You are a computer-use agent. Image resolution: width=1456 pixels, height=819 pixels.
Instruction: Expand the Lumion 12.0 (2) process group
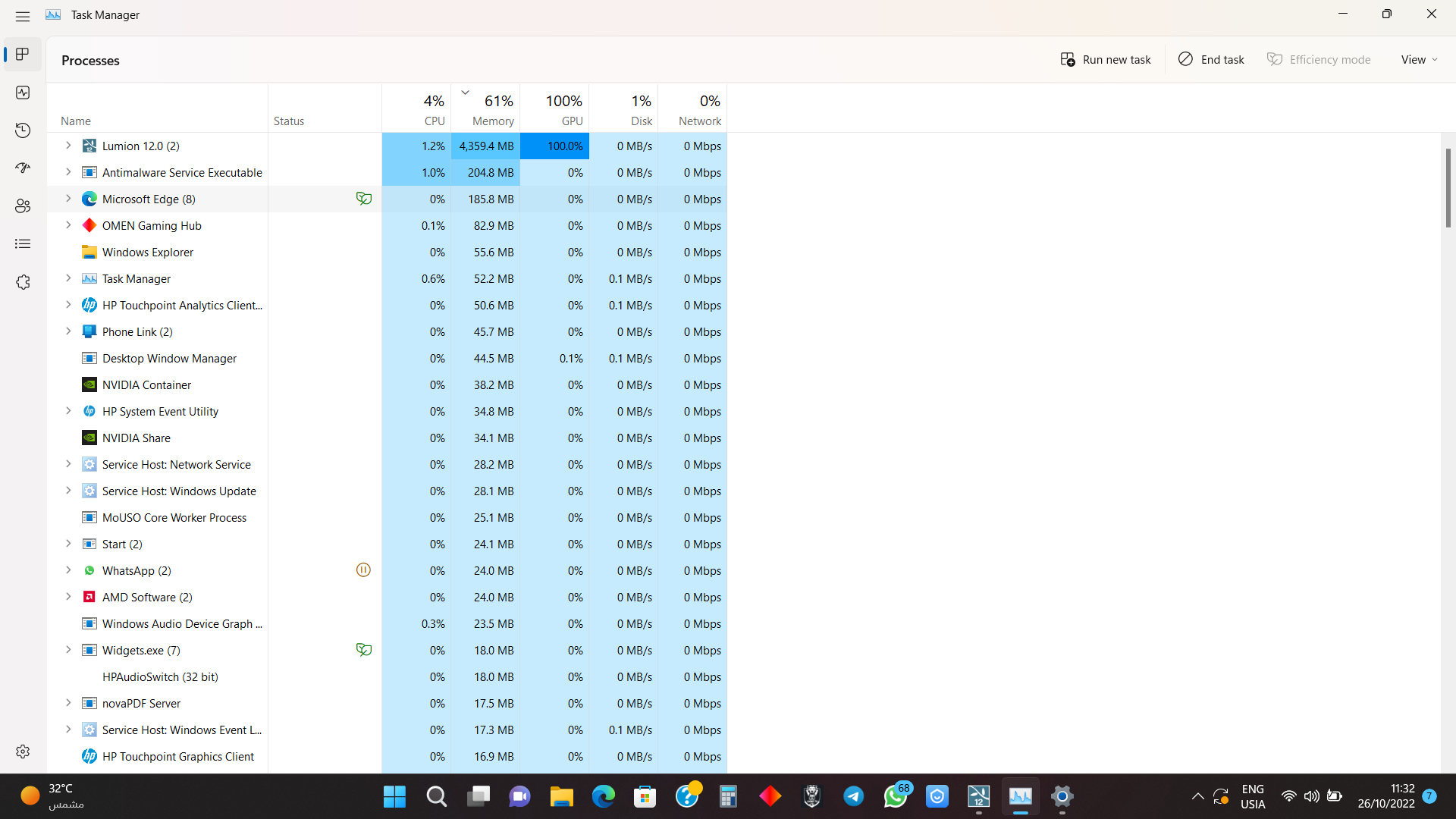click(x=68, y=146)
